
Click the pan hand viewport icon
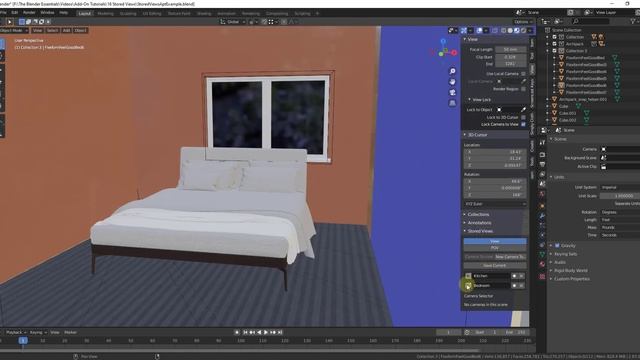pyautogui.click(x=452, y=82)
